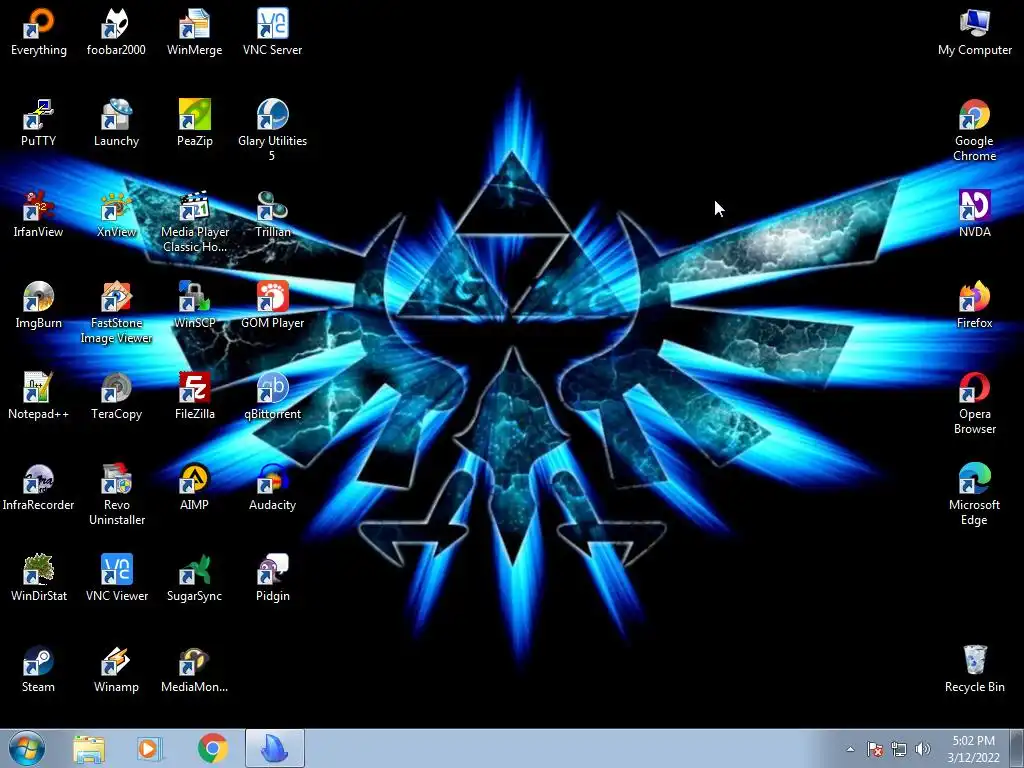Open Windows Explorer from the taskbar

click(89, 749)
